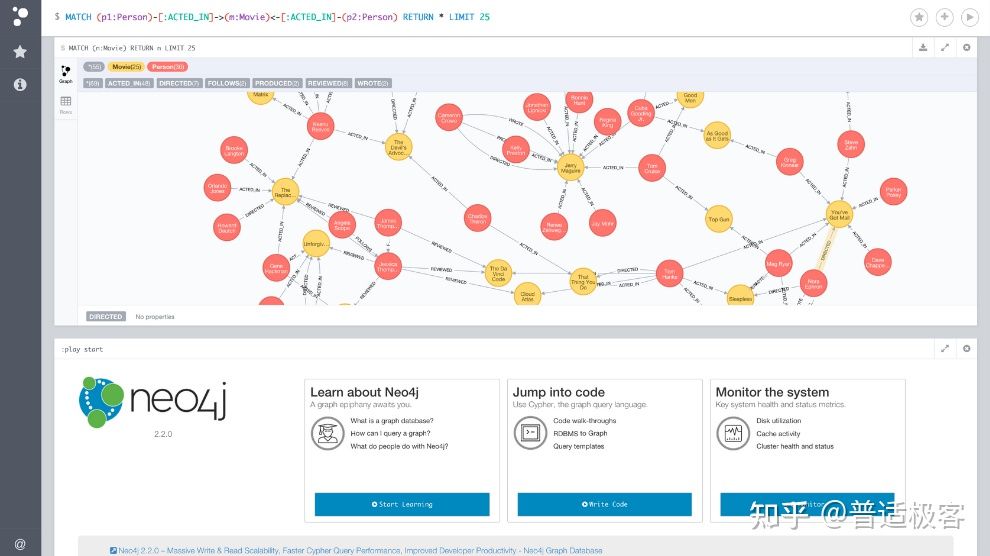This screenshot has height=556, width=990.
Task: Select The Replacements movie node
Action: (x=285, y=192)
